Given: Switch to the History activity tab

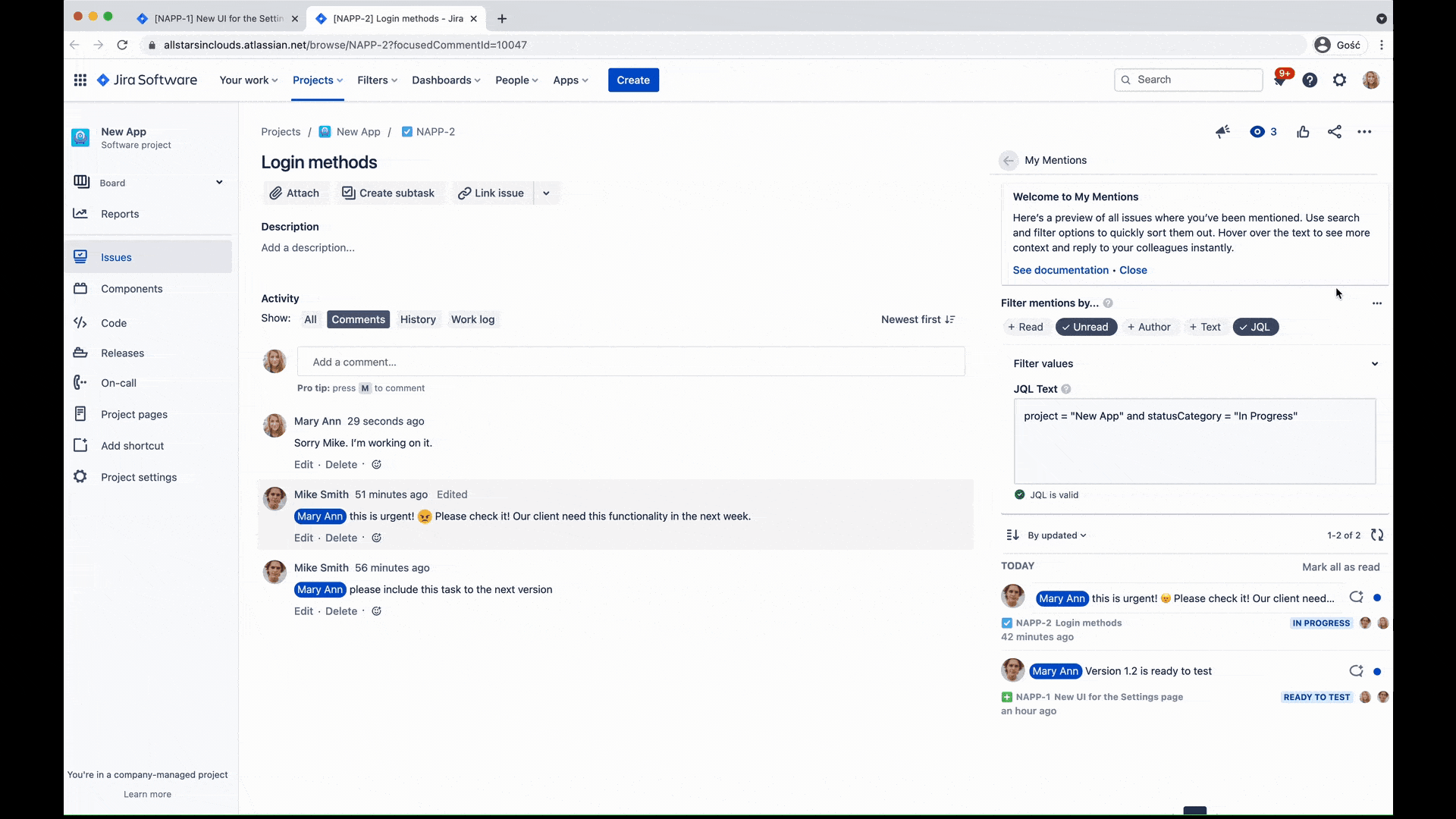Looking at the screenshot, I should [418, 319].
